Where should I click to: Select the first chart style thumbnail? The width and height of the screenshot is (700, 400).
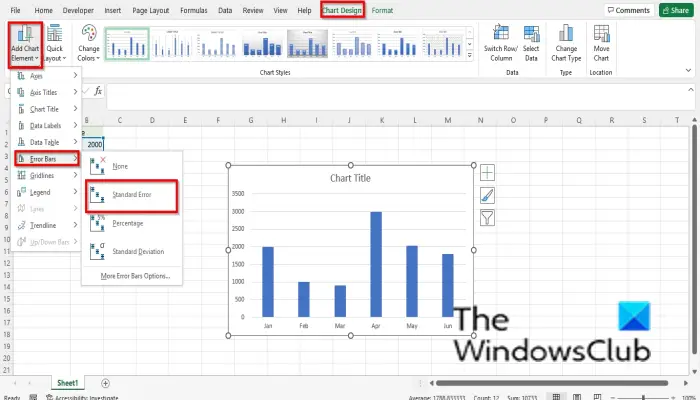tap(127, 44)
